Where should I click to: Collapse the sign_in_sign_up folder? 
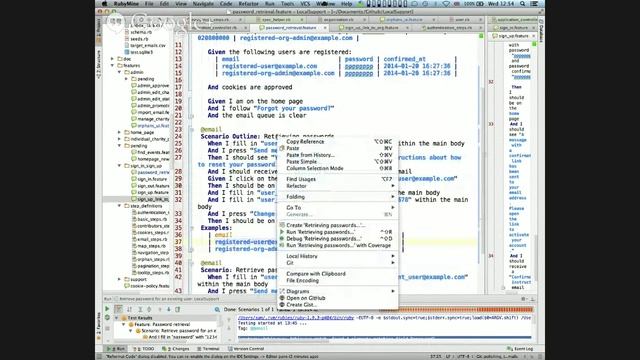(119, 166)
